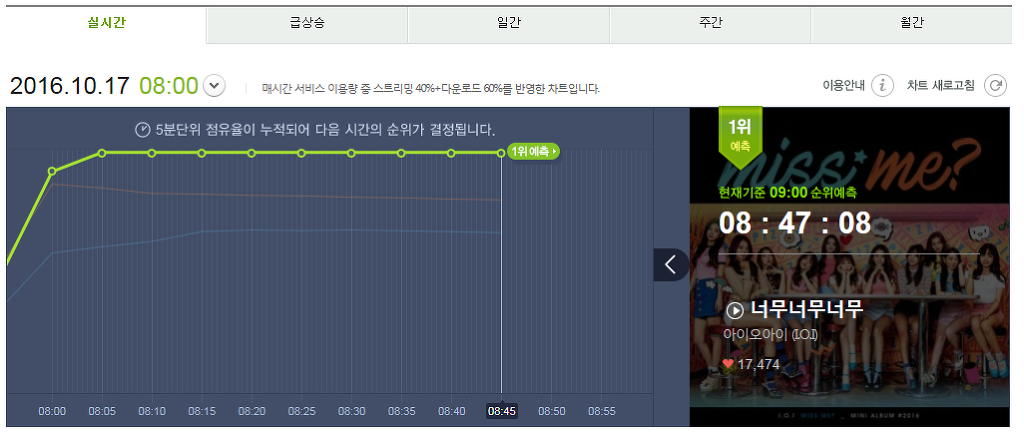This screenshot has width=1024, height=439.
Task: Switch to the 급상승 tab
Action: tap(307, 24)
